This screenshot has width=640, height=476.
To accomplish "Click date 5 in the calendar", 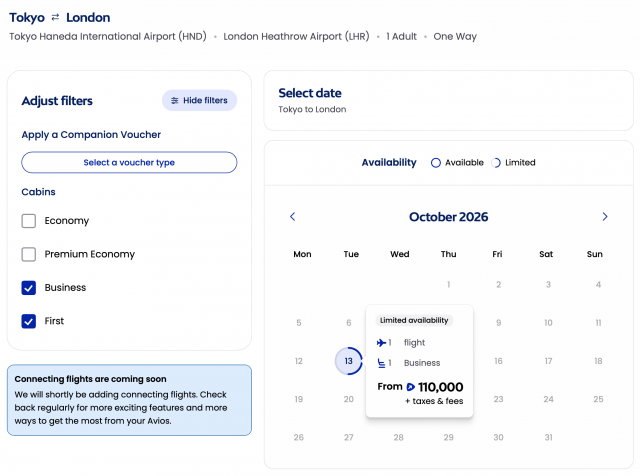I will [299, 323].
